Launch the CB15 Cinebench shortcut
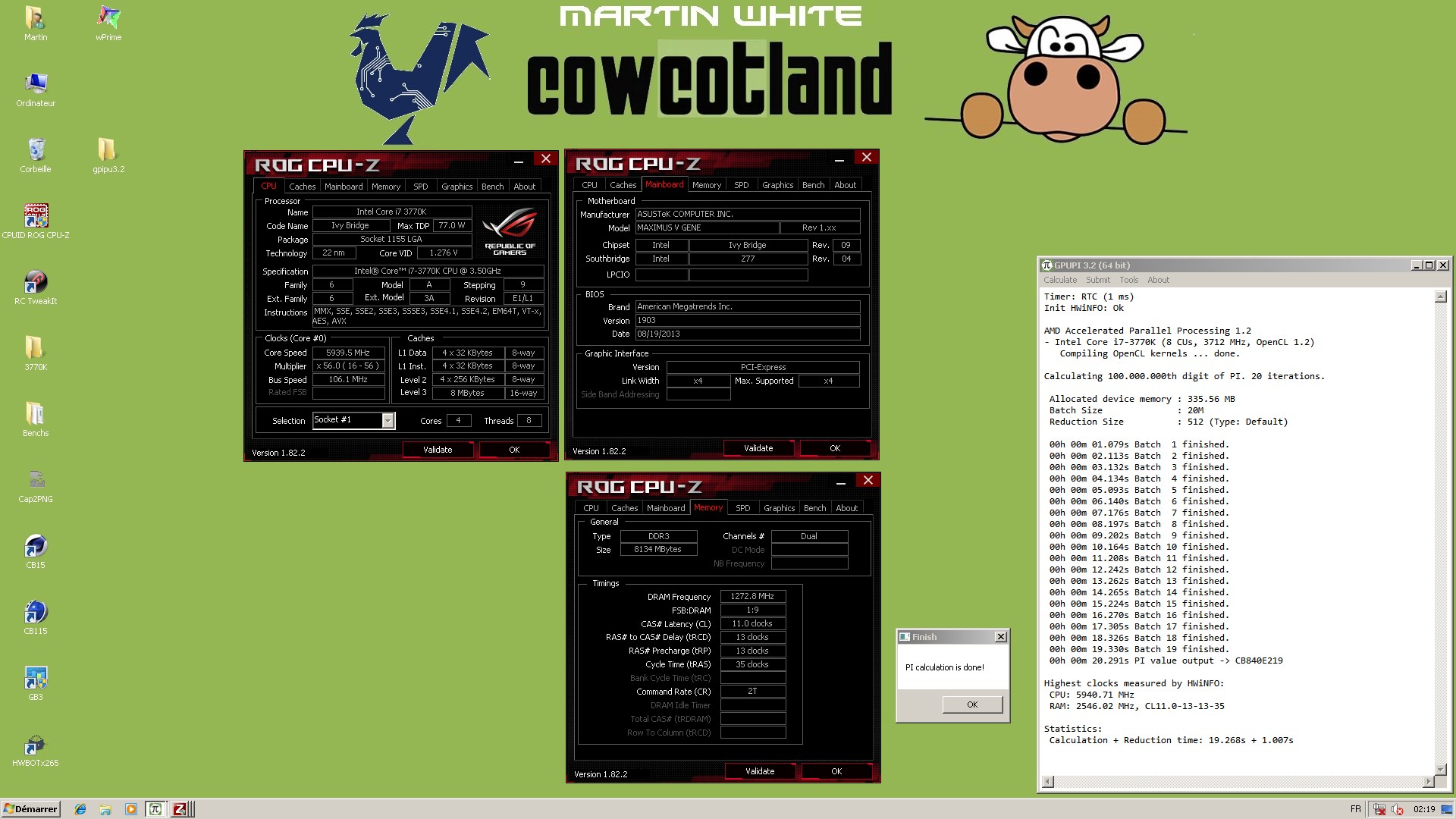Image resolution: width=1456 pixels, height=819 pixels. pyautogui.click(x=36, y=551)
